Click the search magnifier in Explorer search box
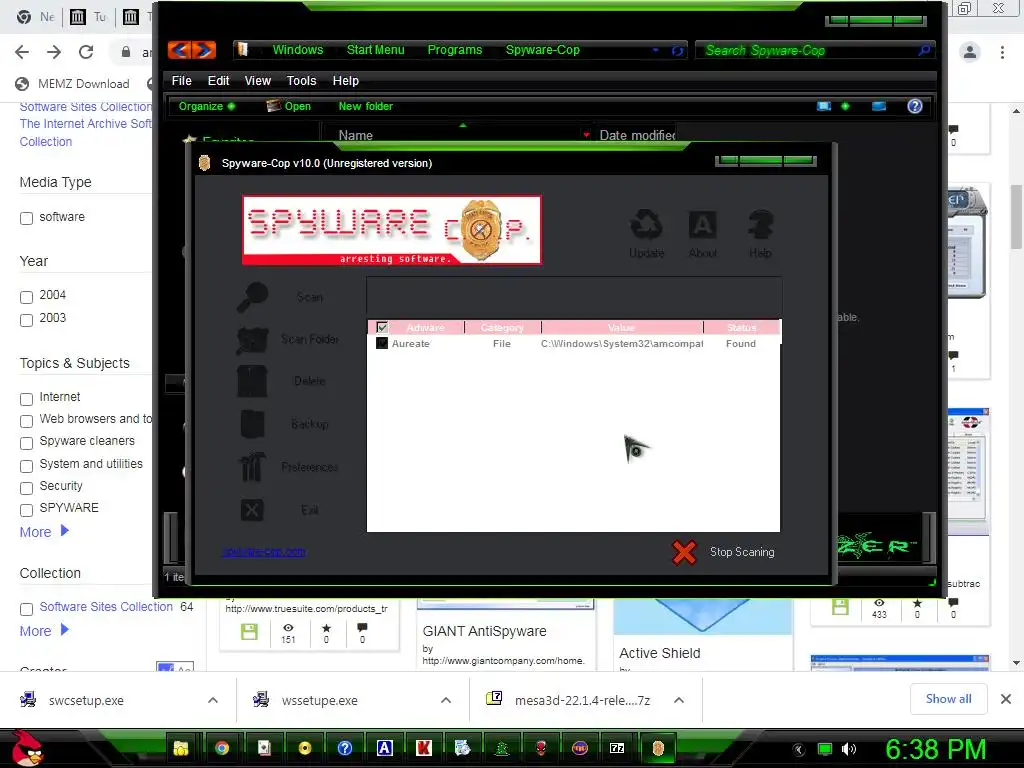Screen dimensions: 1024x768 (924, 50)
